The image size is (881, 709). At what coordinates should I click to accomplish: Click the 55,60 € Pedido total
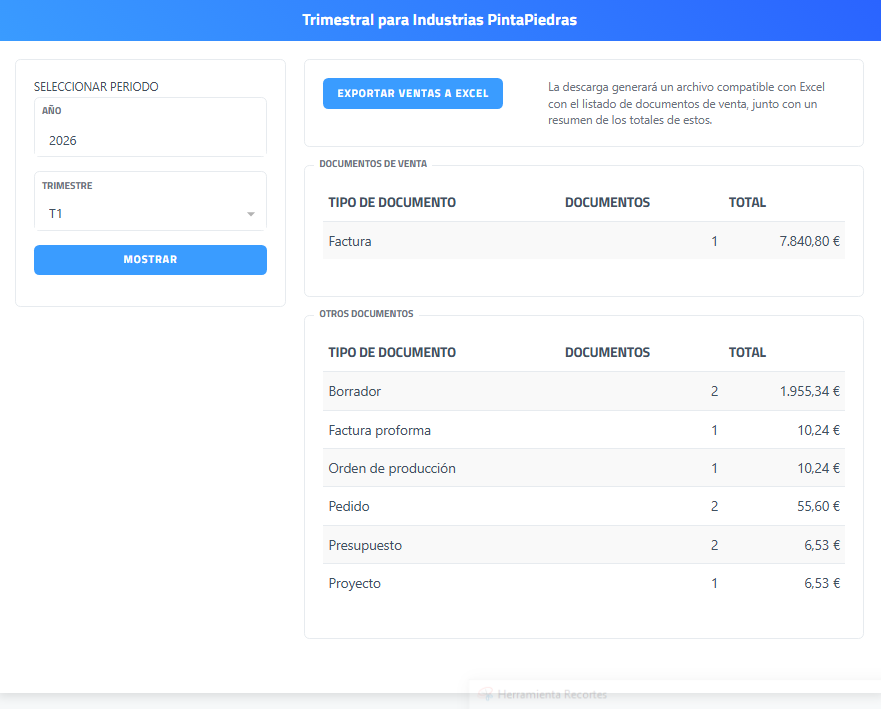[818, 506]
